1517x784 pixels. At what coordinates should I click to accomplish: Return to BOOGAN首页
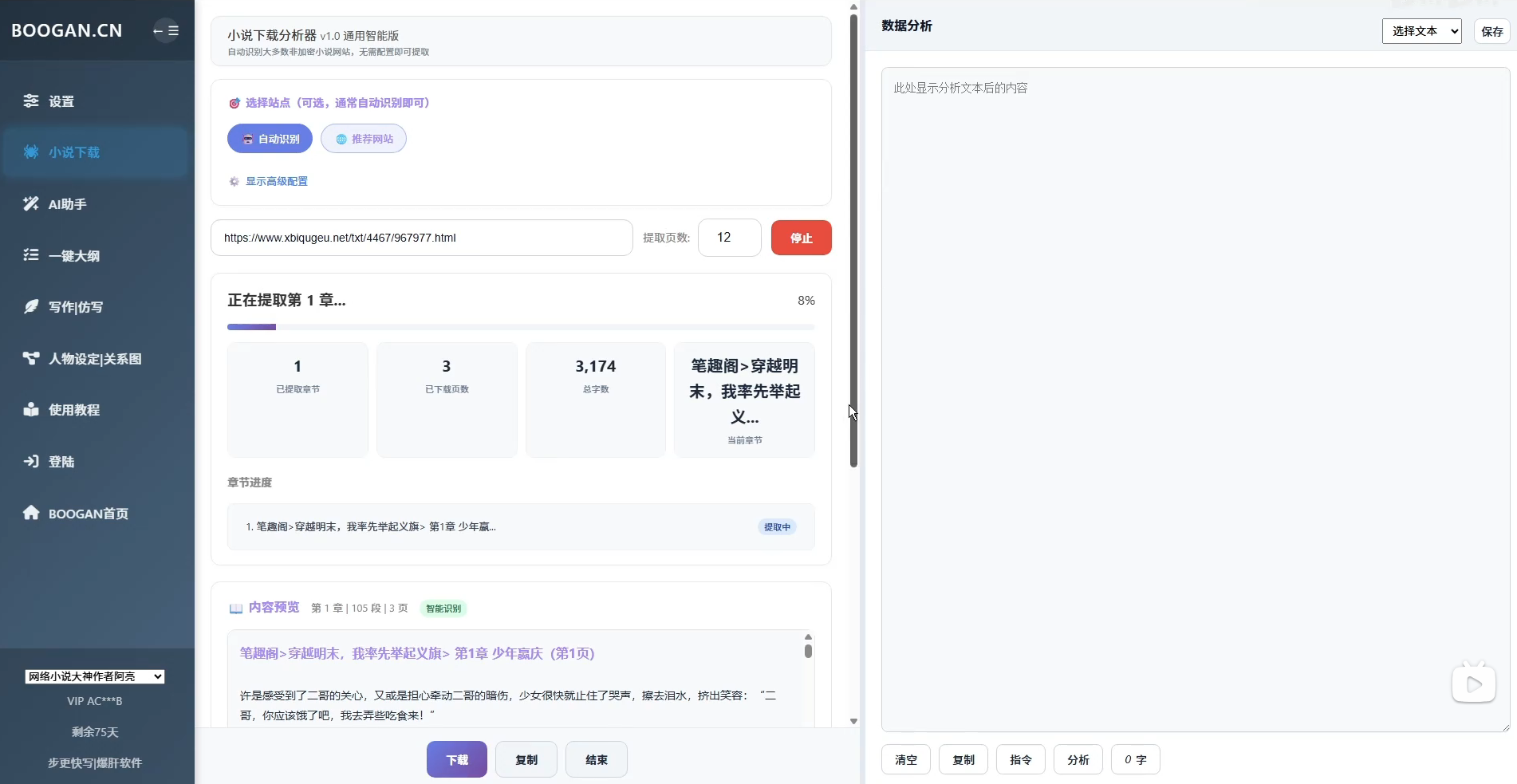pos(96,513)
